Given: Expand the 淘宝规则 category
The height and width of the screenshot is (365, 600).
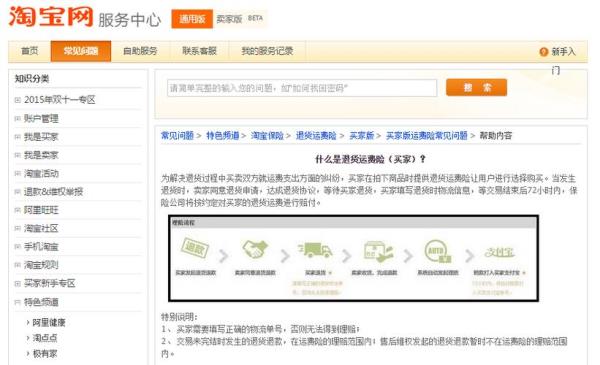Looking at the screenshot, I should point(17,265).
